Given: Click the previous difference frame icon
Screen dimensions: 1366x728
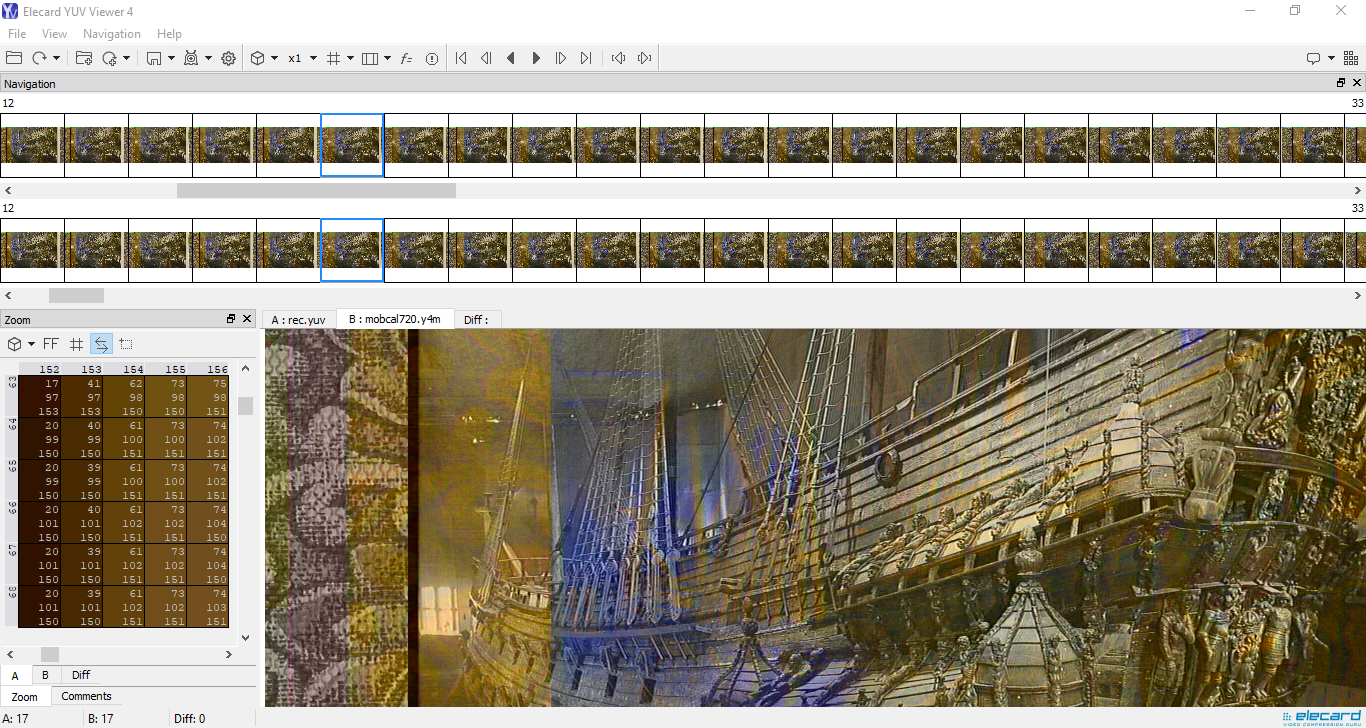Looking at the screenshot, I should 619,58.
